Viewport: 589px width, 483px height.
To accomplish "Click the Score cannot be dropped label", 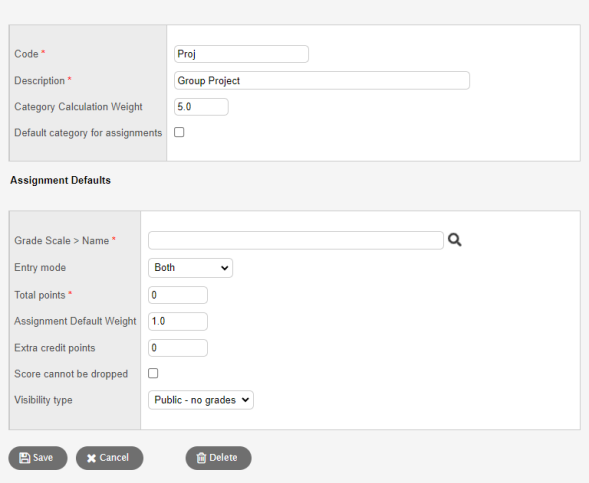I will 71,374.
